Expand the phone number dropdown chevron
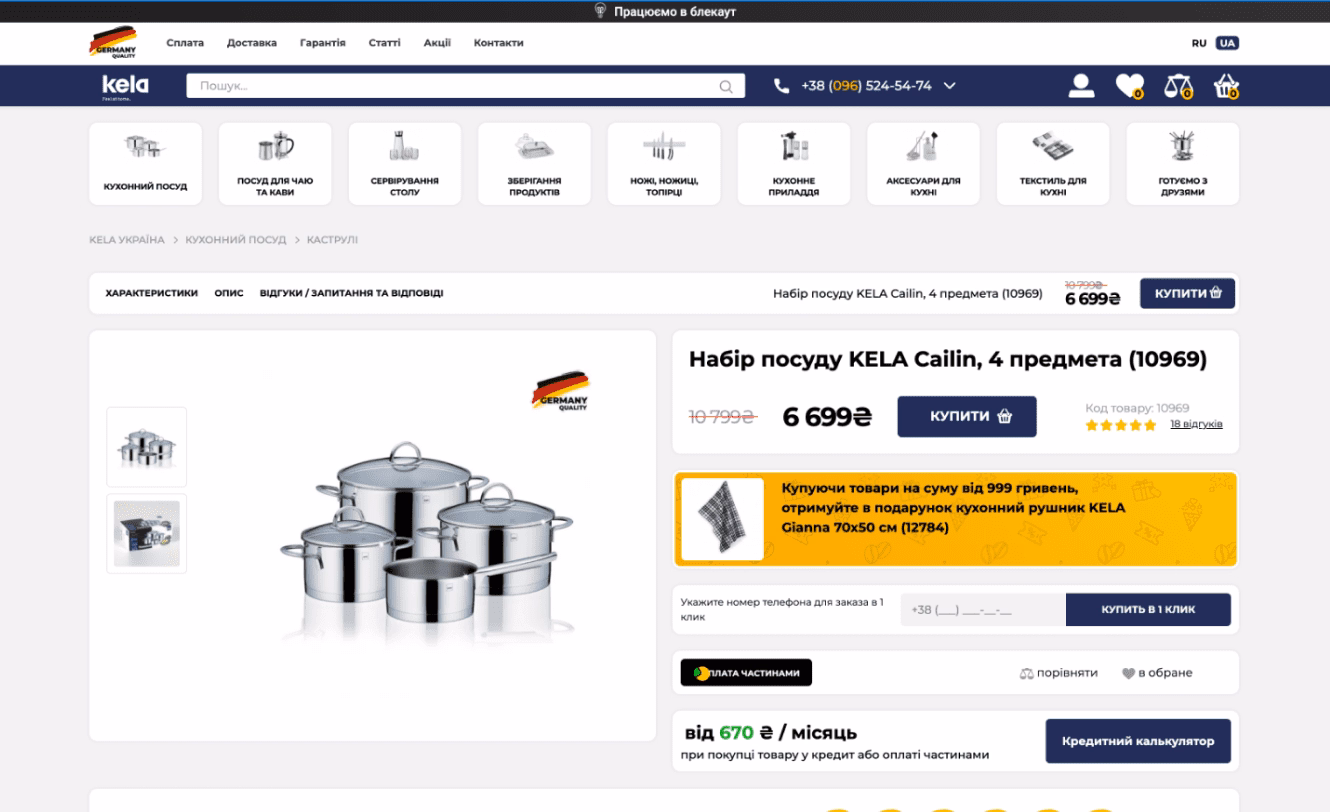 950,86
